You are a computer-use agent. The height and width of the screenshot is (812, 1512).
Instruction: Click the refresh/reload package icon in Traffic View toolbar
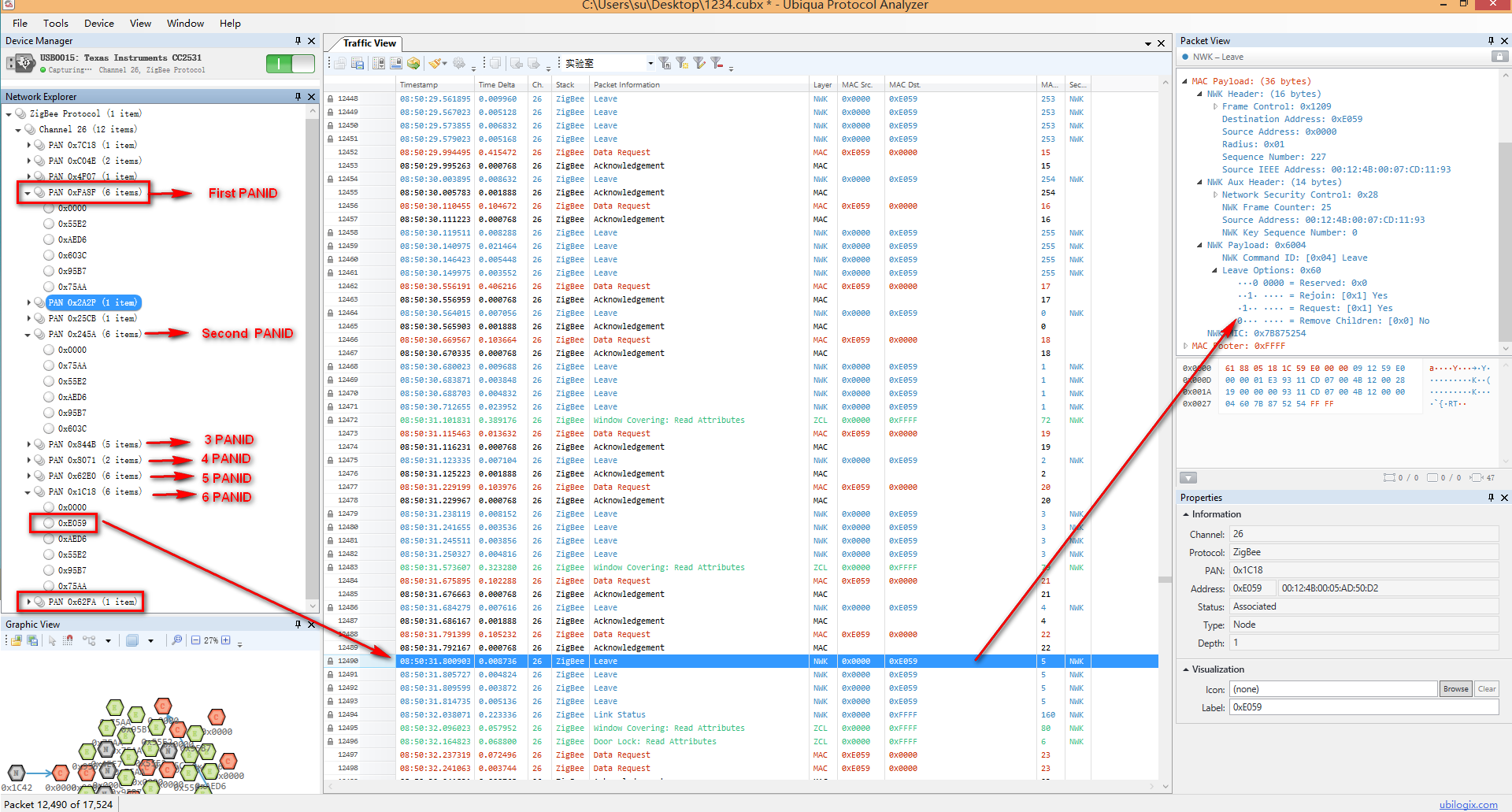pos(413,63)
